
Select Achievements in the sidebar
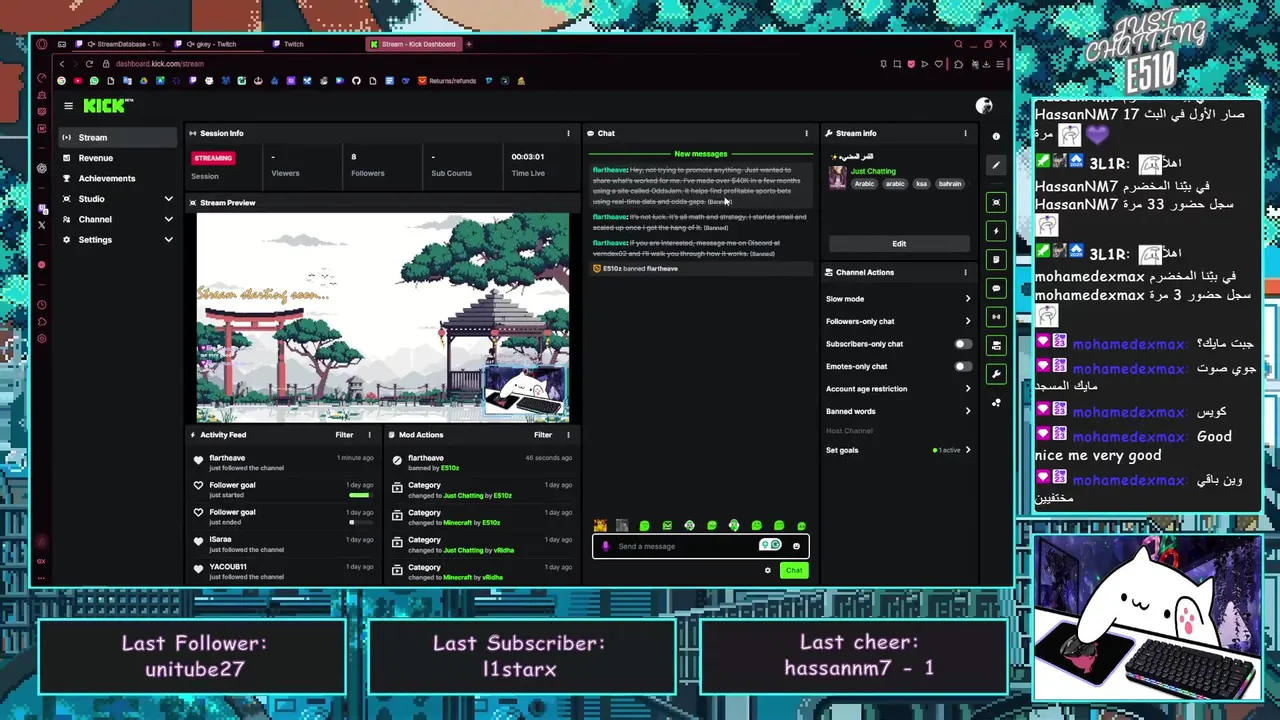(x=116, y=178)
